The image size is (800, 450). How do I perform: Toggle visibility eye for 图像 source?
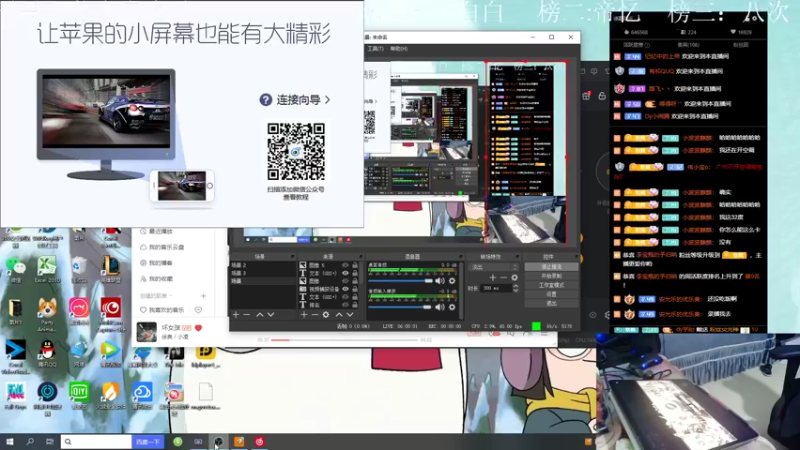345,281
